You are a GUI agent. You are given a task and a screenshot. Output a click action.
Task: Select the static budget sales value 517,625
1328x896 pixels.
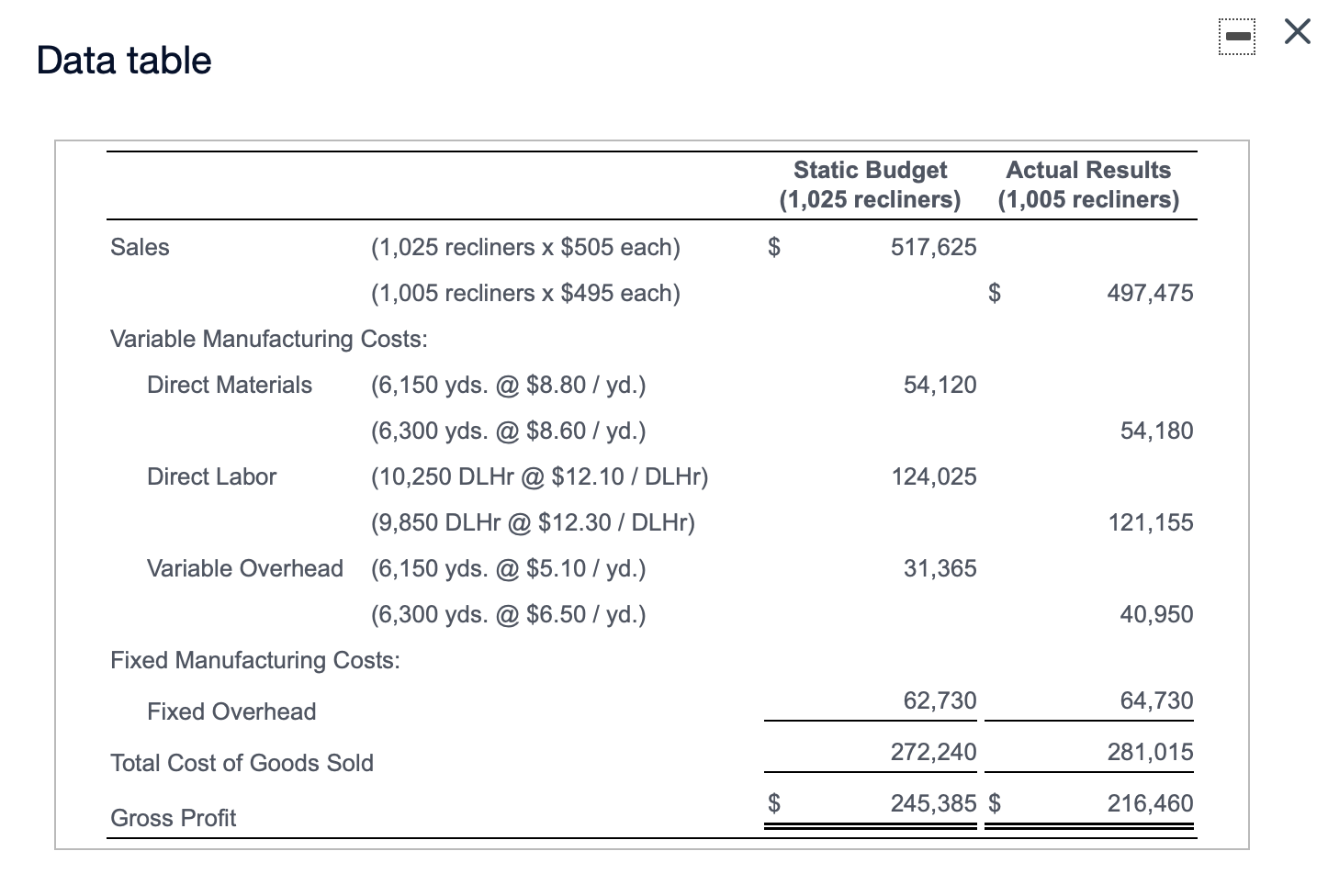pyautogui.click(x=934, y=247)
